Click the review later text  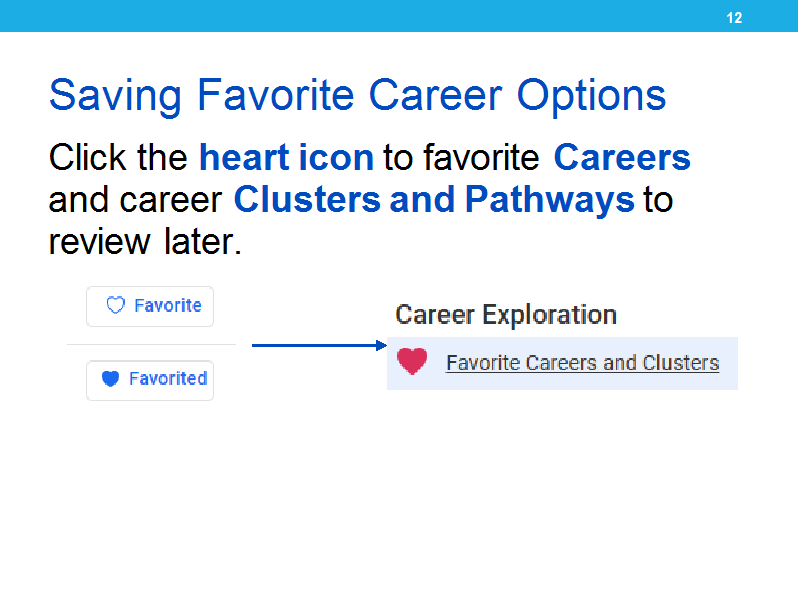pyautogui.click(x=145, y=242)
